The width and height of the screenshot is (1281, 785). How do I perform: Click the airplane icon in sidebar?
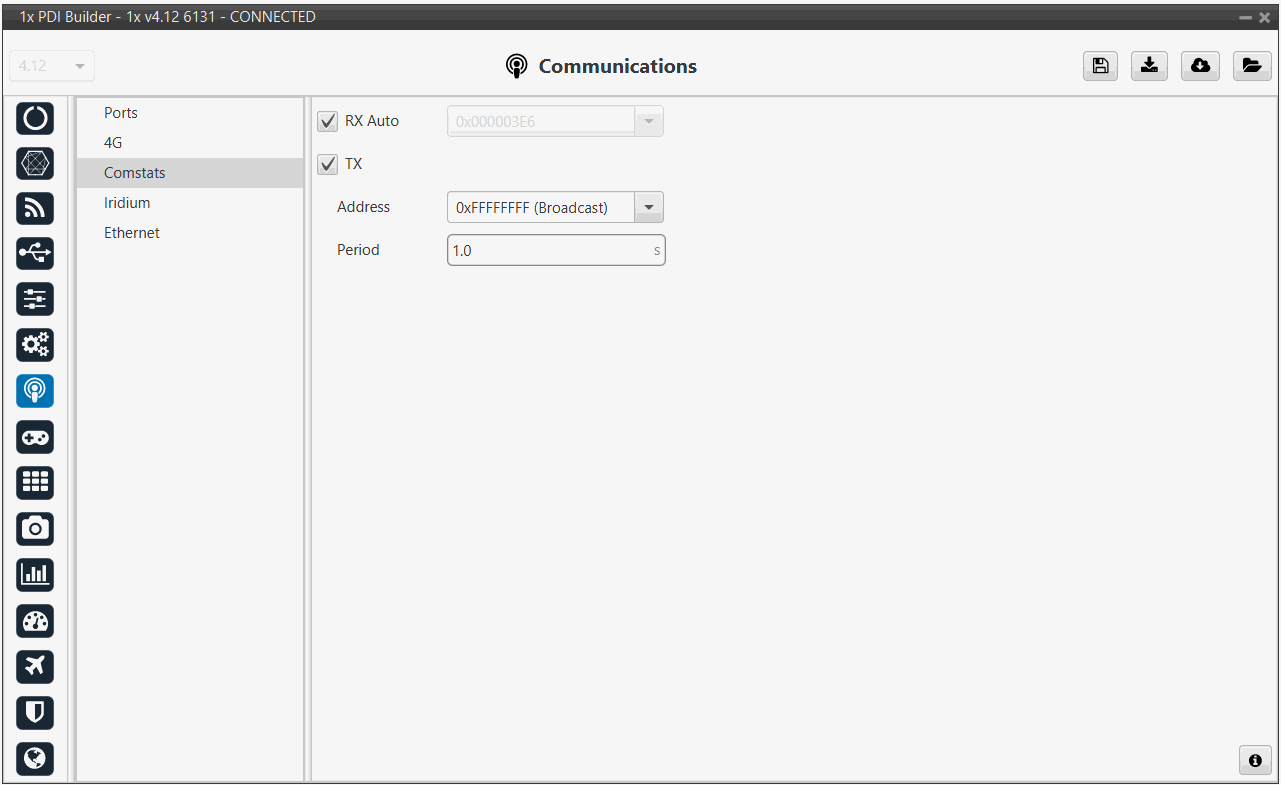(35, 666)
